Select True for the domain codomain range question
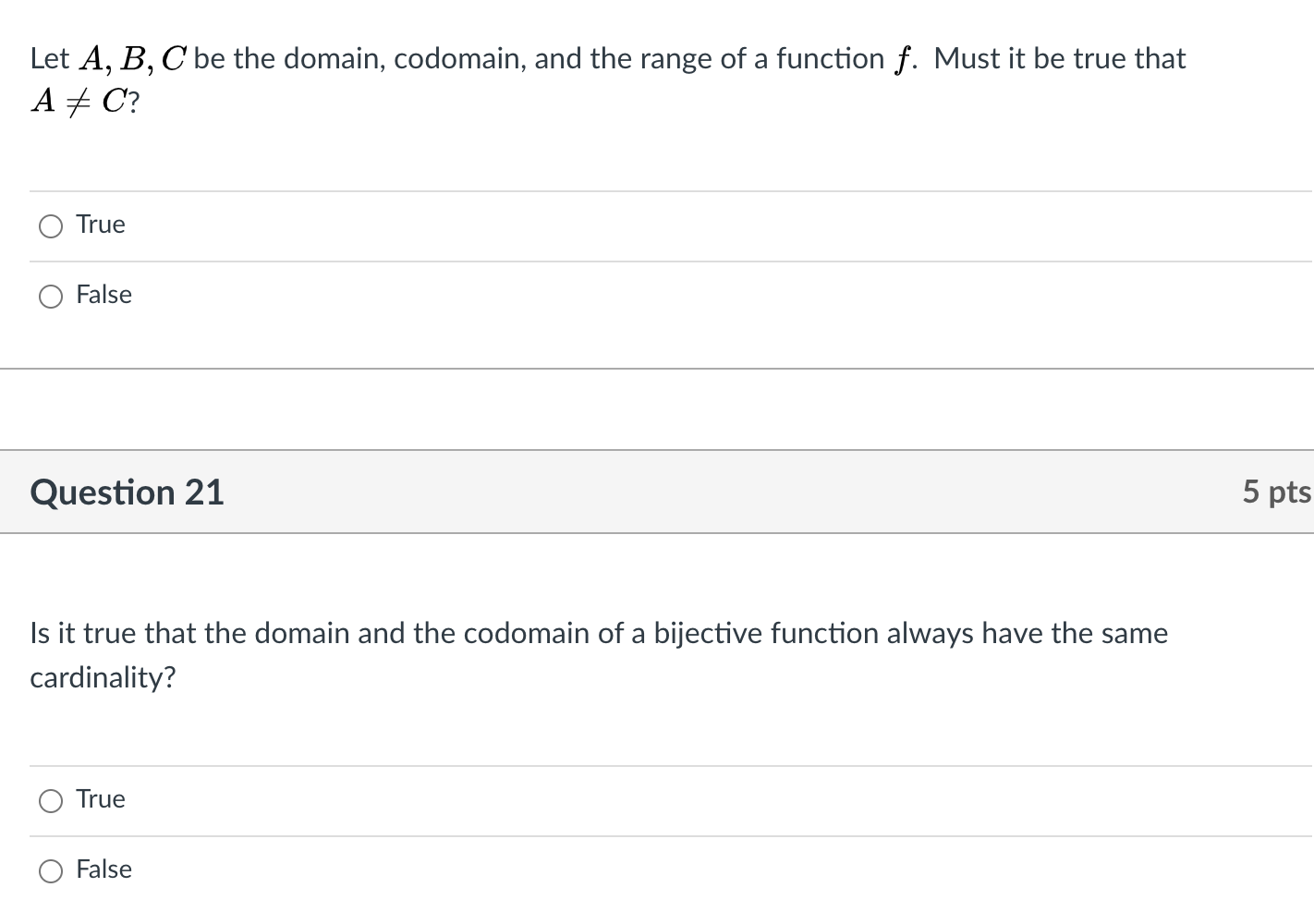Screen dimensions: 1314x924 pyautogui.click(x=51, y=225)
